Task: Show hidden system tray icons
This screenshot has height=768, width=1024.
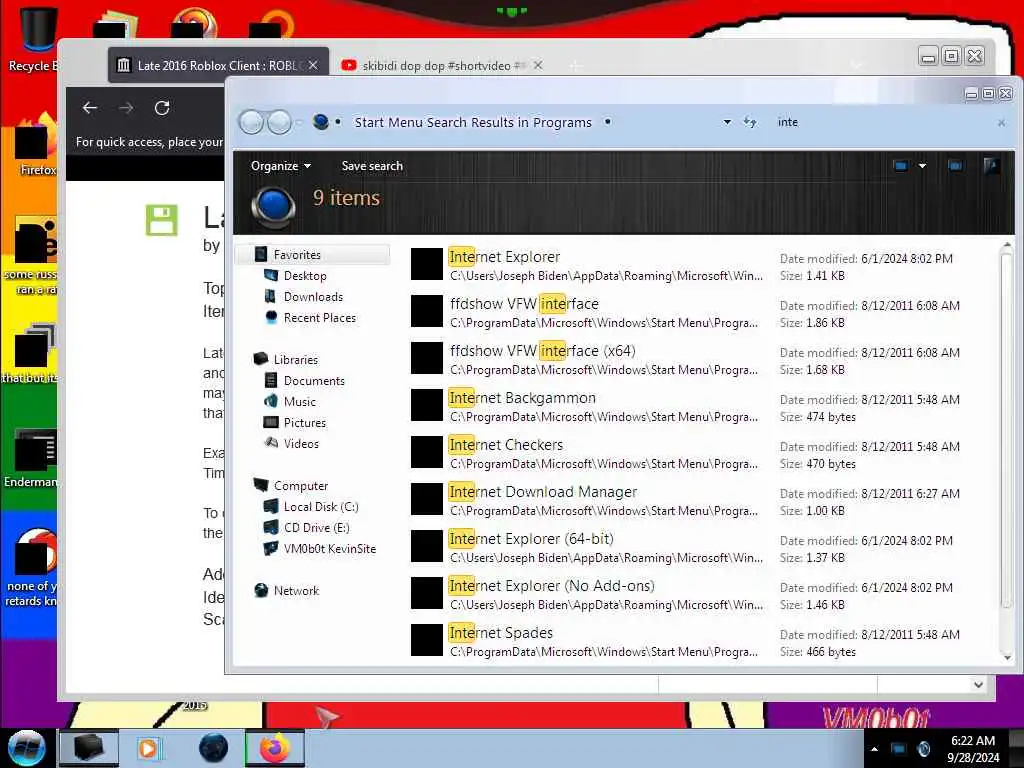Action: click(x=874, y=749)
